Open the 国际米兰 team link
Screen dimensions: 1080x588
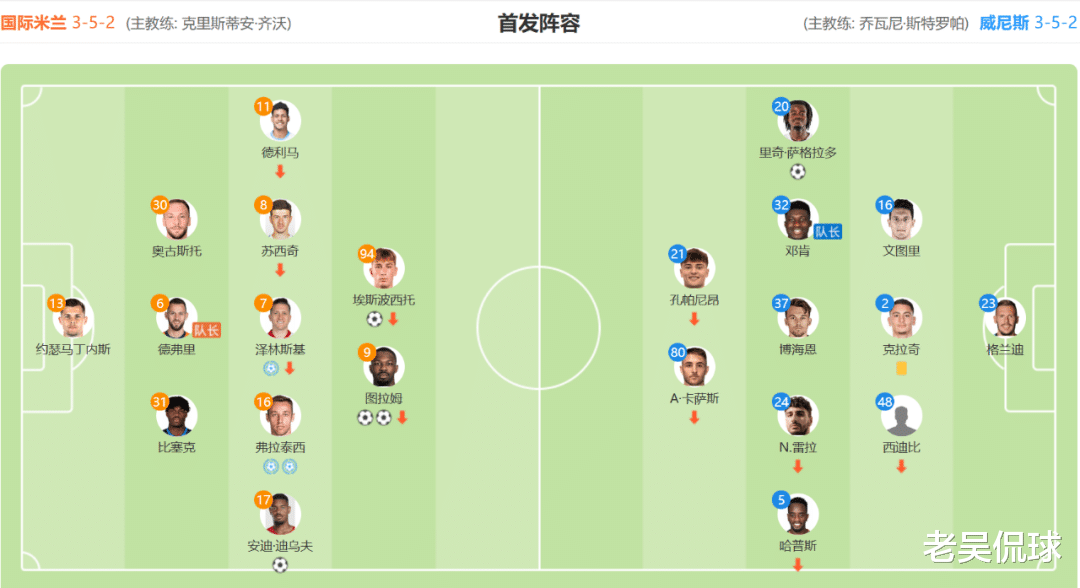[x=34, y=23]
